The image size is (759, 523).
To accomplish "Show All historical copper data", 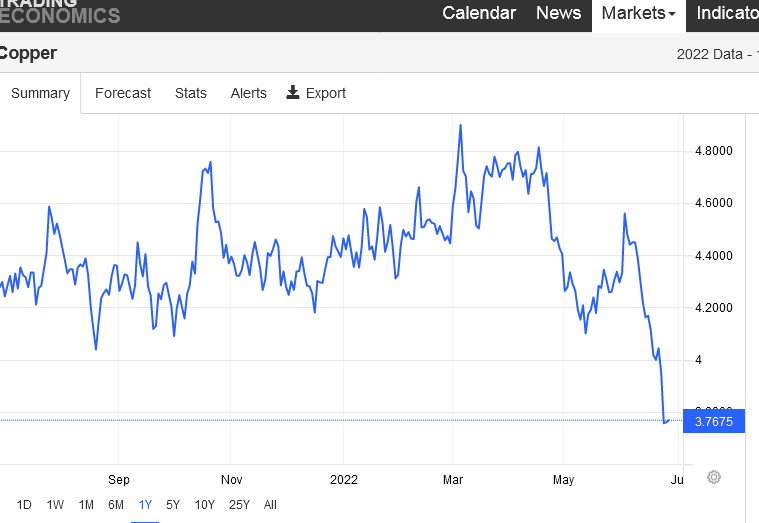I will click(270, 505).
